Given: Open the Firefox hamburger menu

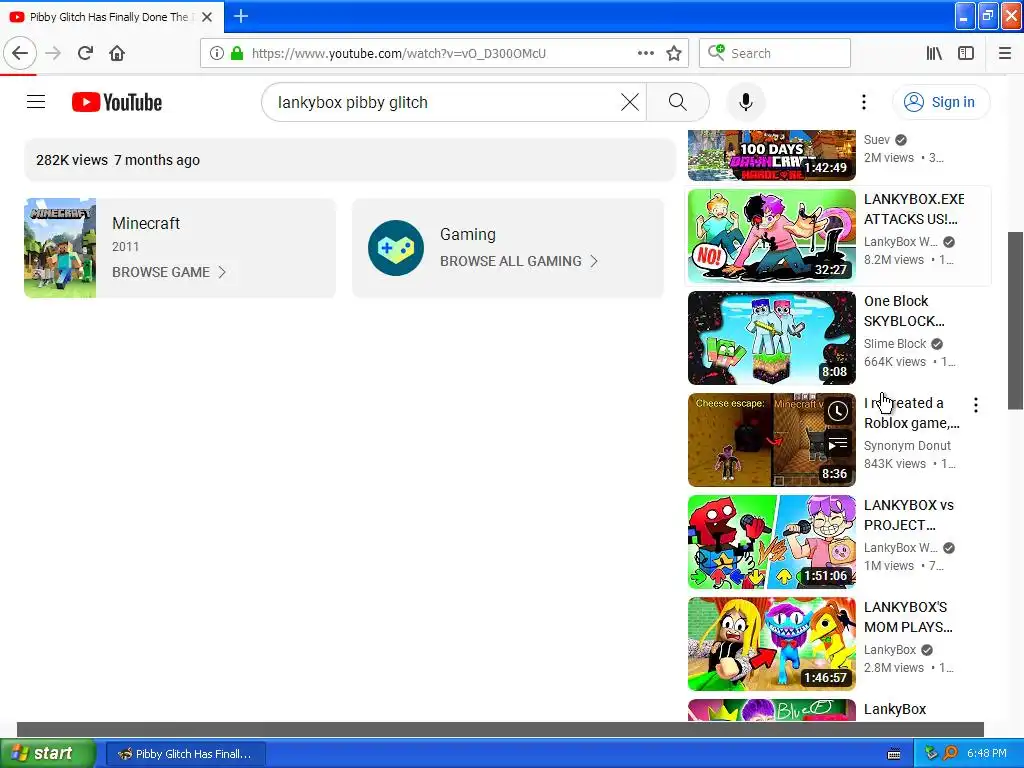Looking at the screenshot, I should click(x=1005, y=54).
